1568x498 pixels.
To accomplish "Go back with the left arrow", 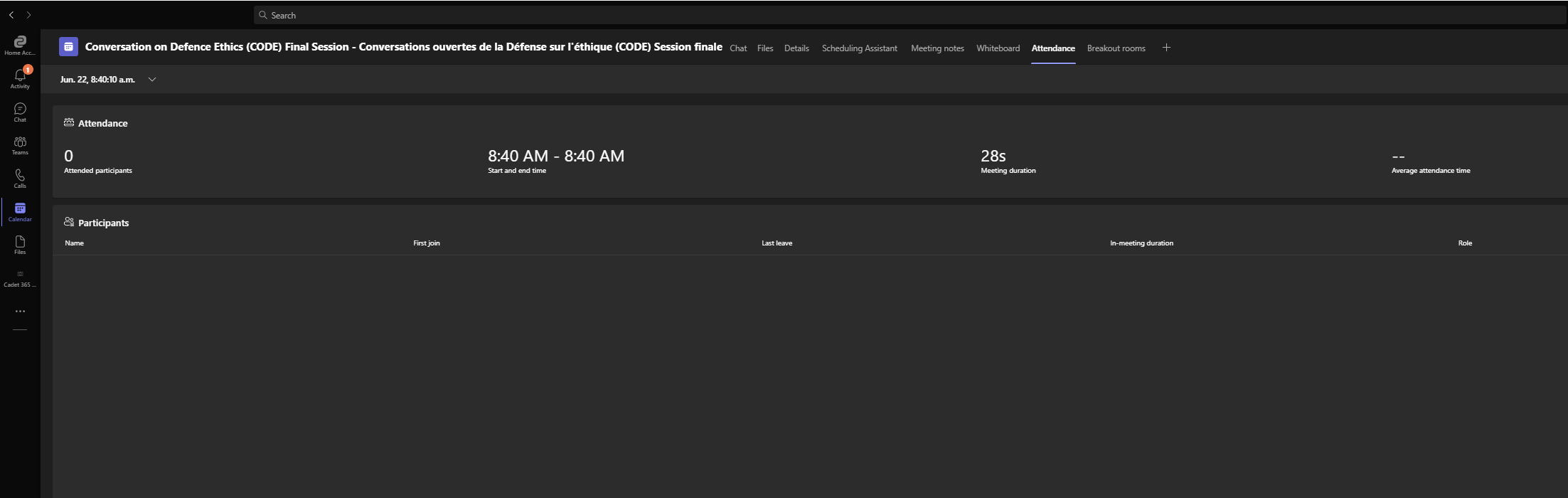I will [x=11, y=15].
